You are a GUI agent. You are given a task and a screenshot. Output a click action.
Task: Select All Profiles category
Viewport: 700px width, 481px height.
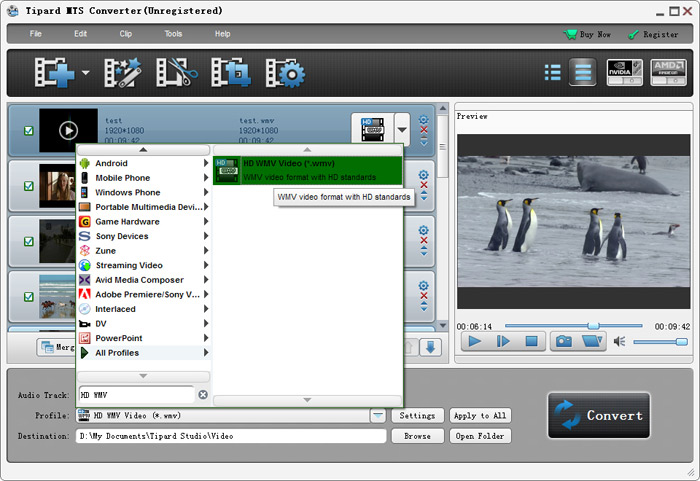pyautogui.click(x=144, y=353)
